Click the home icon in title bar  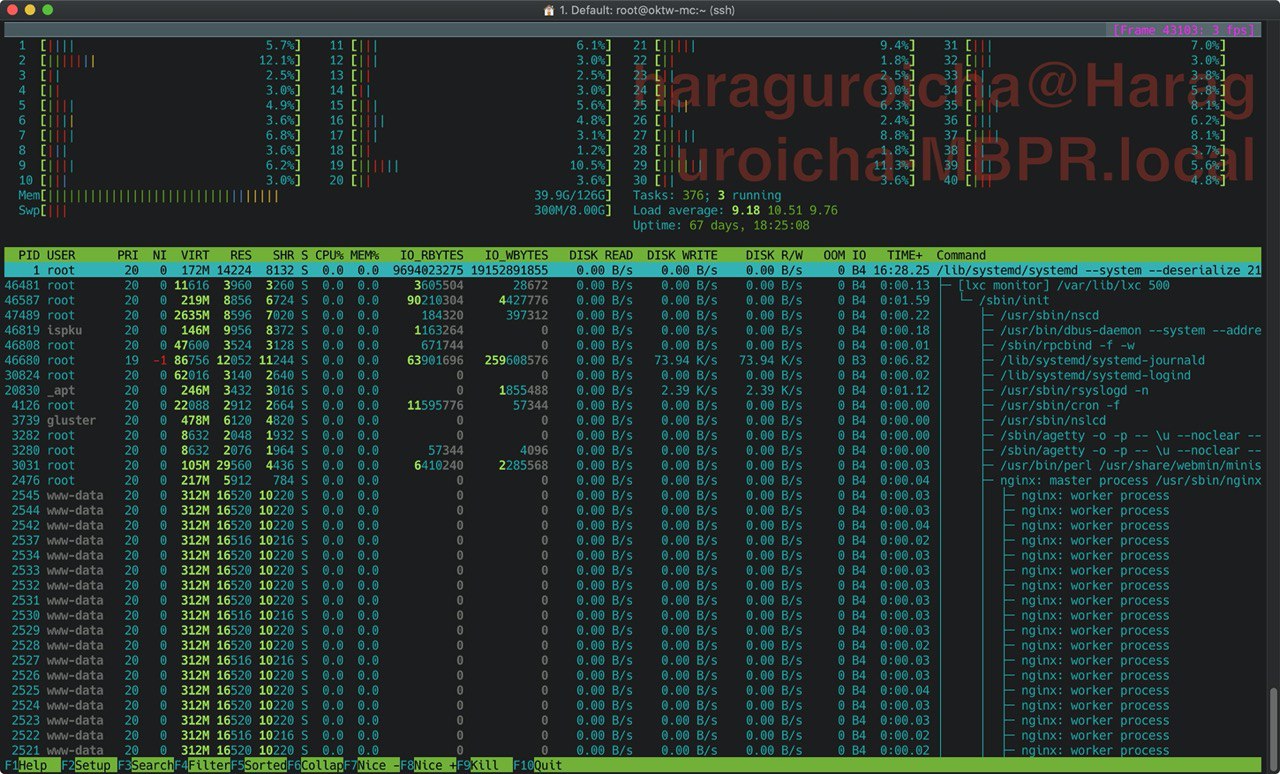coord(549,10)
